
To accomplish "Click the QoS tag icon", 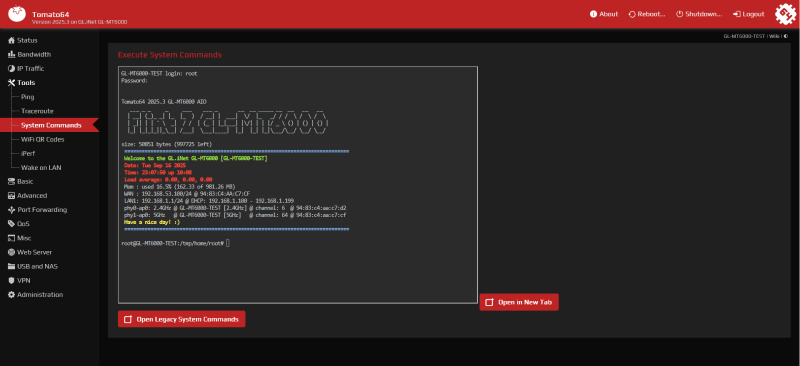I will (11, 224).
